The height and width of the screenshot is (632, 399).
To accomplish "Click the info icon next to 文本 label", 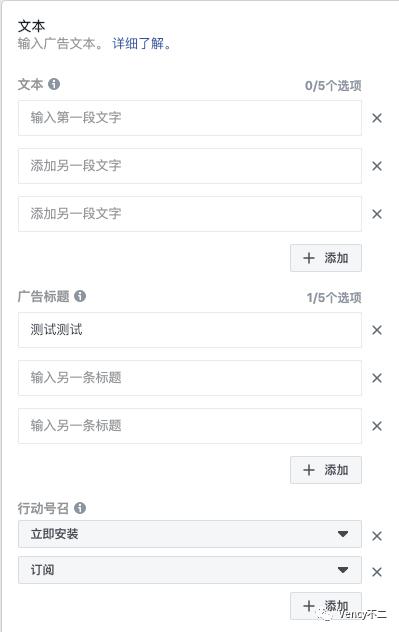I will (x=54, y=84).
